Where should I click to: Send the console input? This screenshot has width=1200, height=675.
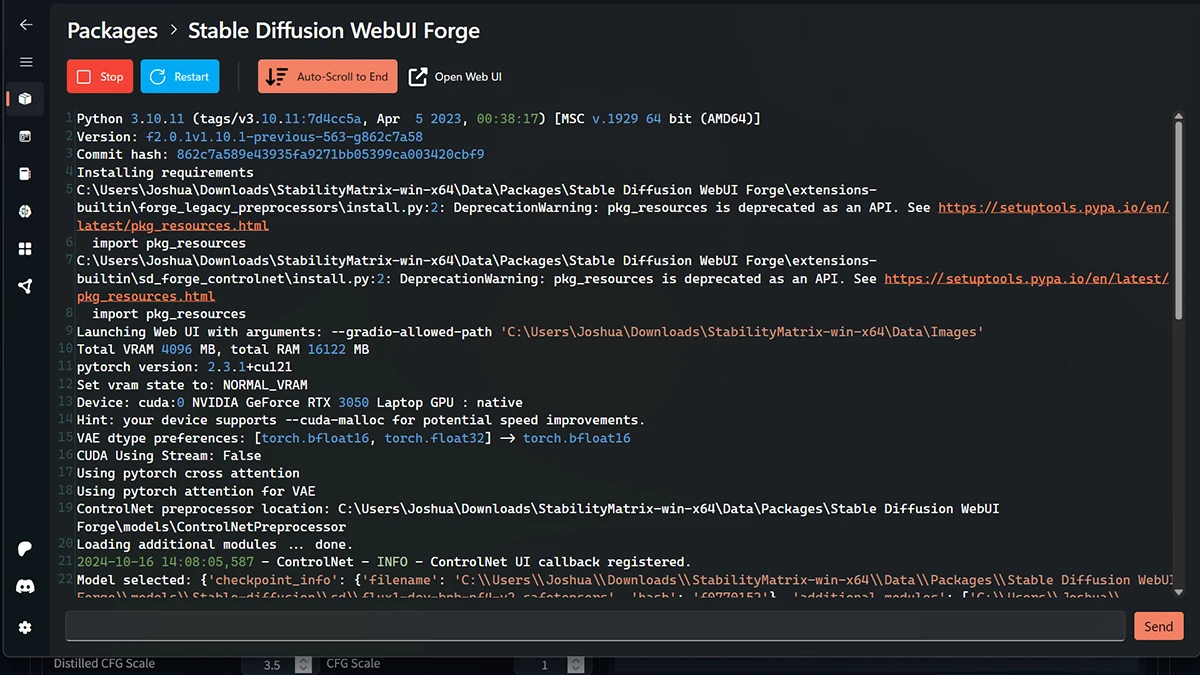(x=1159, y=626)
